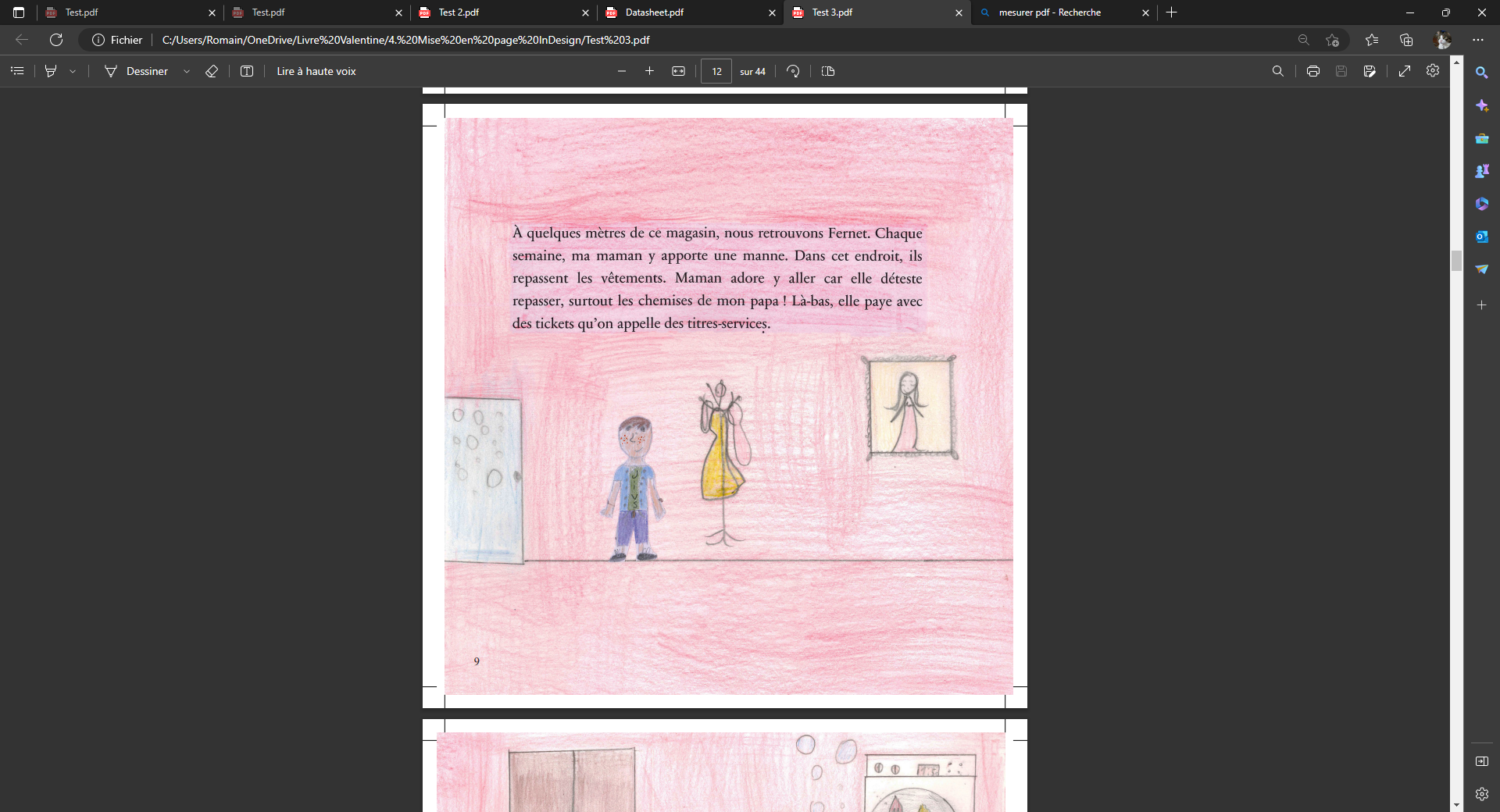Click the add text tool icon
This screenshot has height=812, width=1500.
(x=247, y=71)
